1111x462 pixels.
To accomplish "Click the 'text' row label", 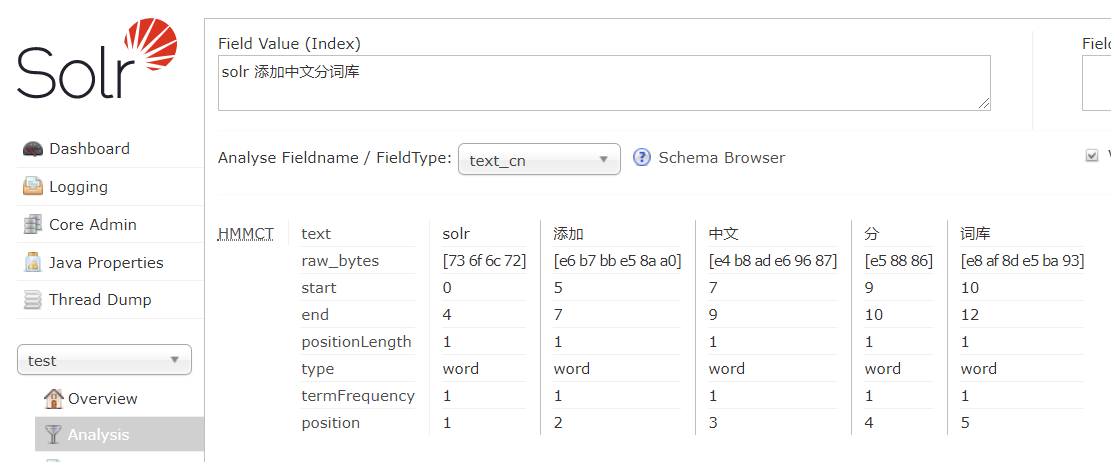I will coord(316,233).
